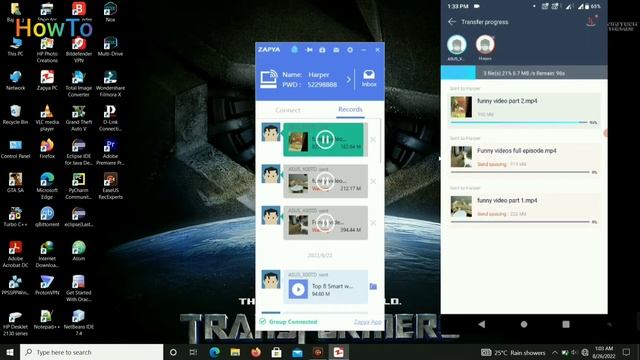Screen dimensions: 640x360
Task: Pause the waiting 394.44 M transfer
Action: click(x=325, y=223)
